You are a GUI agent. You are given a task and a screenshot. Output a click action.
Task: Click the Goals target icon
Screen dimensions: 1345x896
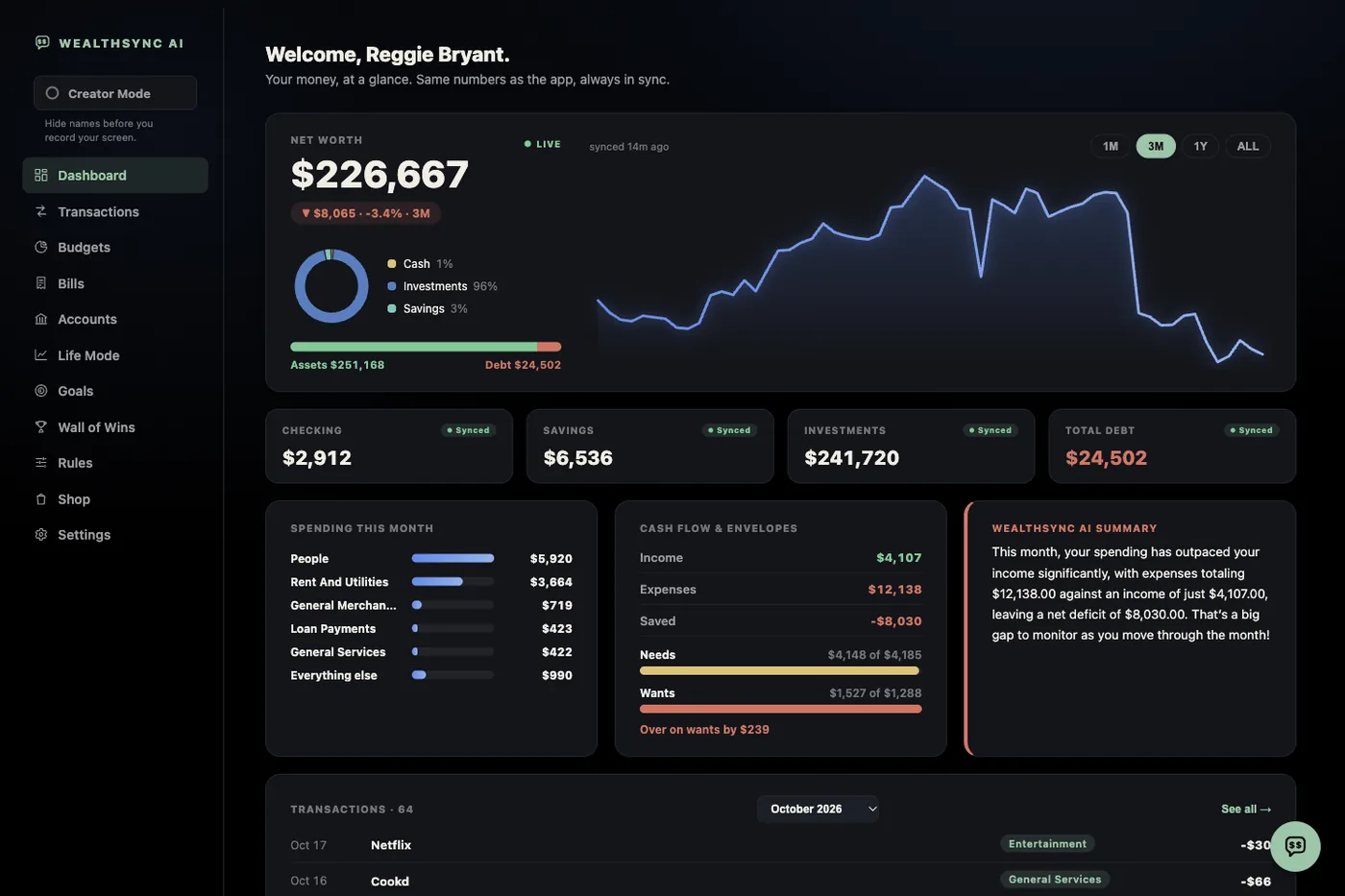tap(40, 391)
